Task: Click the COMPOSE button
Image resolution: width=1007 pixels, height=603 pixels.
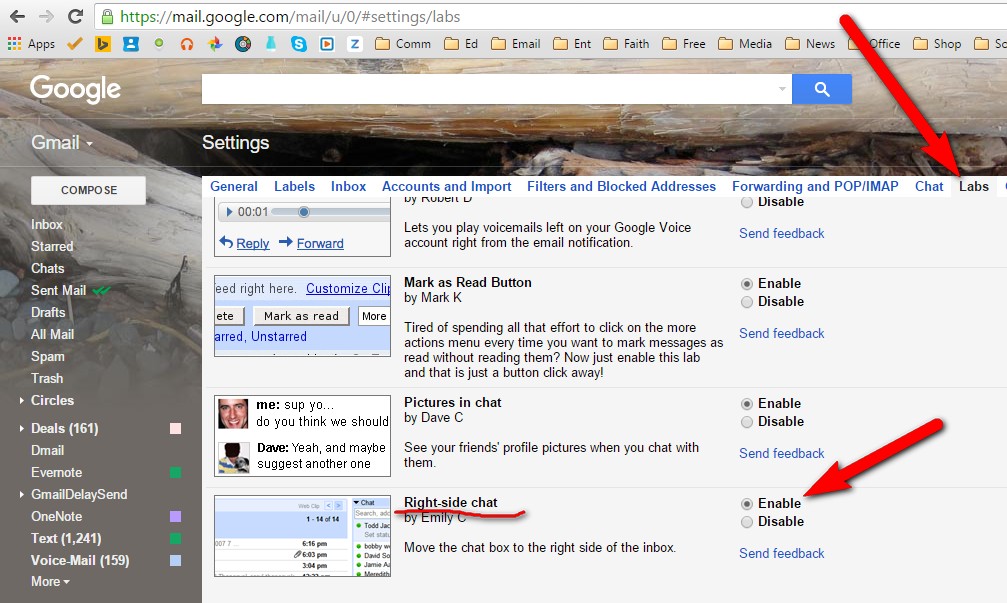Action: tap(87, 190)
